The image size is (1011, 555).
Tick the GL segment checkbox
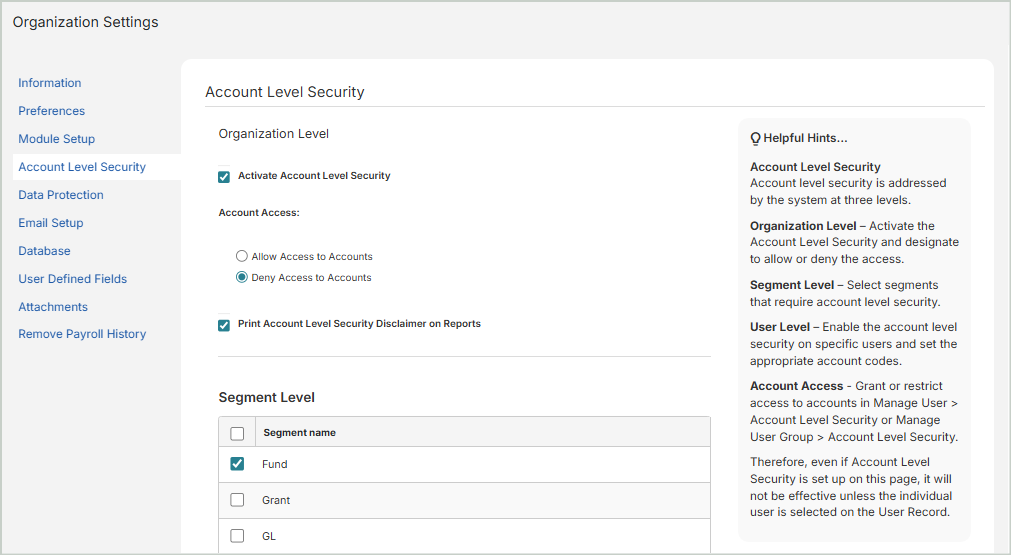coord(237,536)
